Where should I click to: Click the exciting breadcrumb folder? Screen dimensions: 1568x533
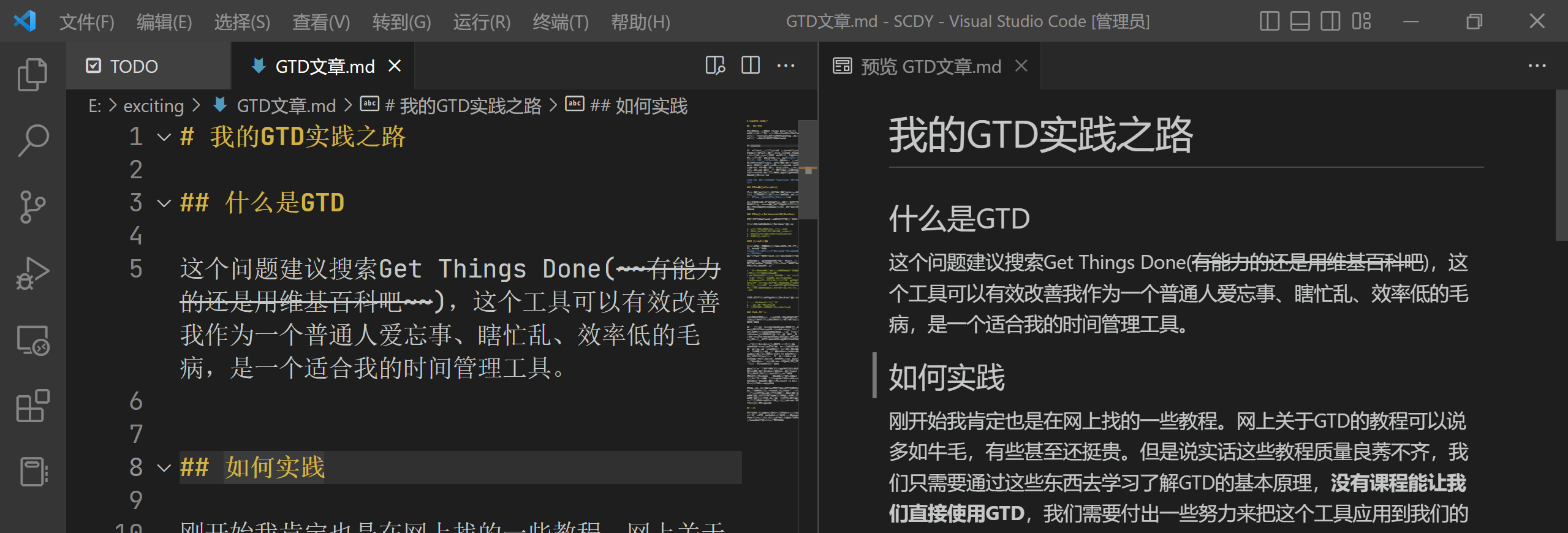[153, 106]
